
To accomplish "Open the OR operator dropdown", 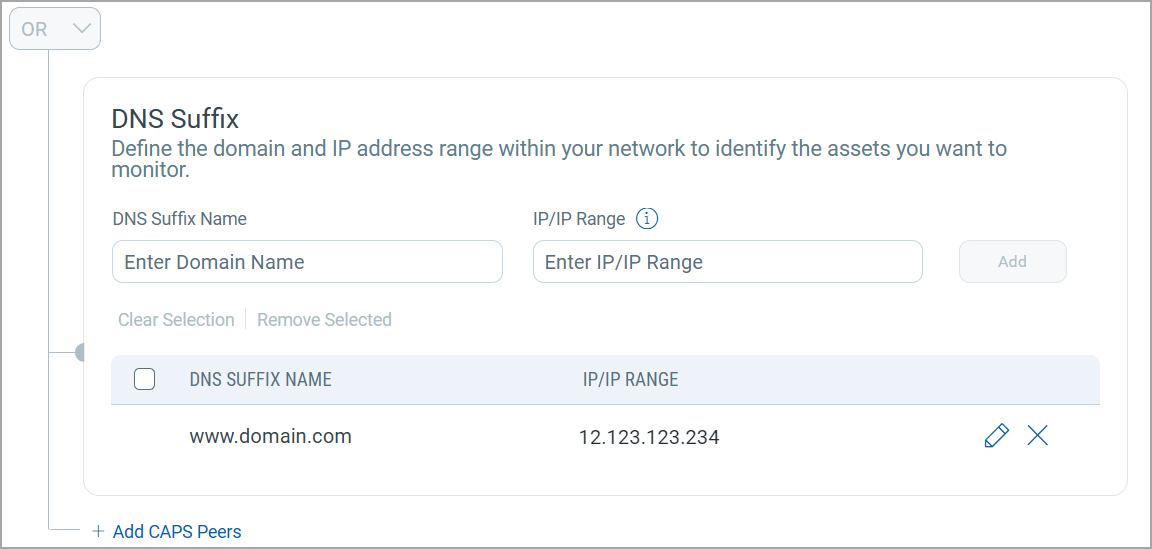I will coord(55,29).
